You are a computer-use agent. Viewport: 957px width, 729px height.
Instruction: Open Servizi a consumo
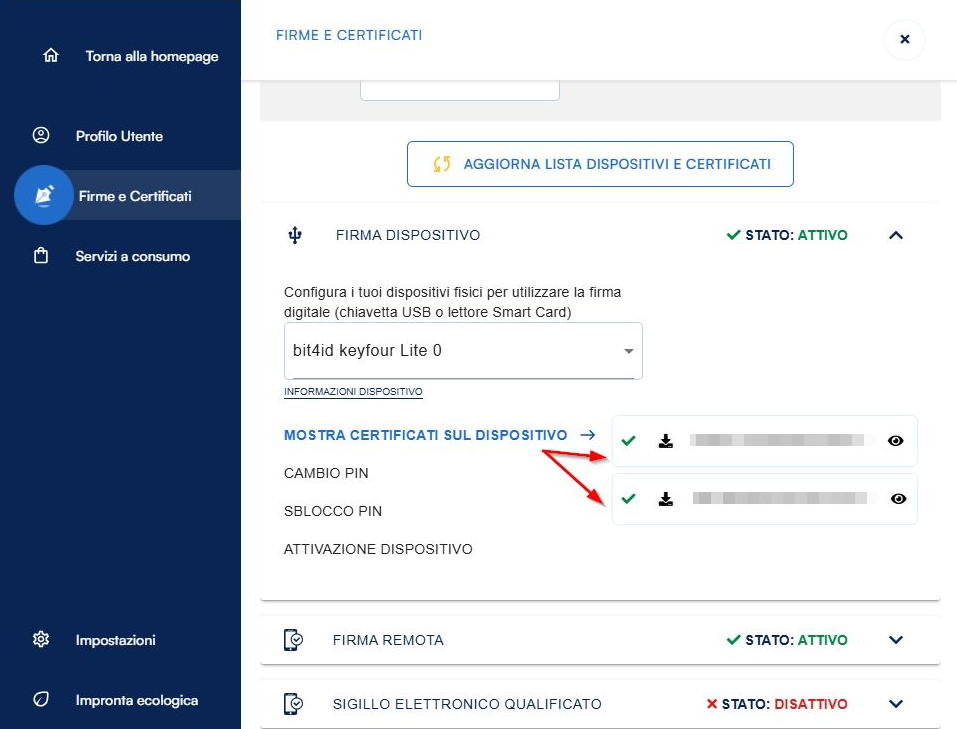pyautogui.click(x=132, y=256)
